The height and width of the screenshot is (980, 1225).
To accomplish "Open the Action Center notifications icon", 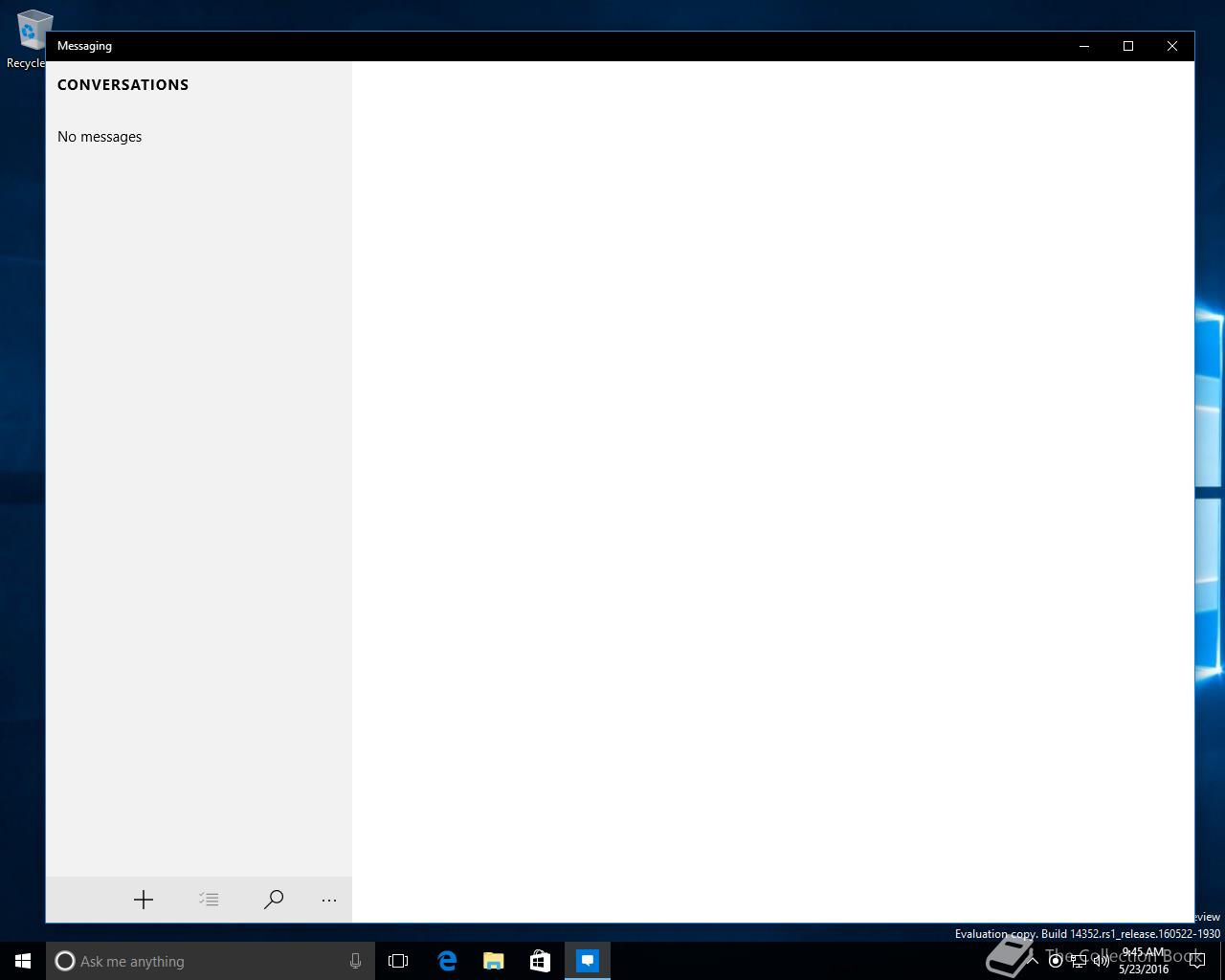I will (x=1196, y=962).
